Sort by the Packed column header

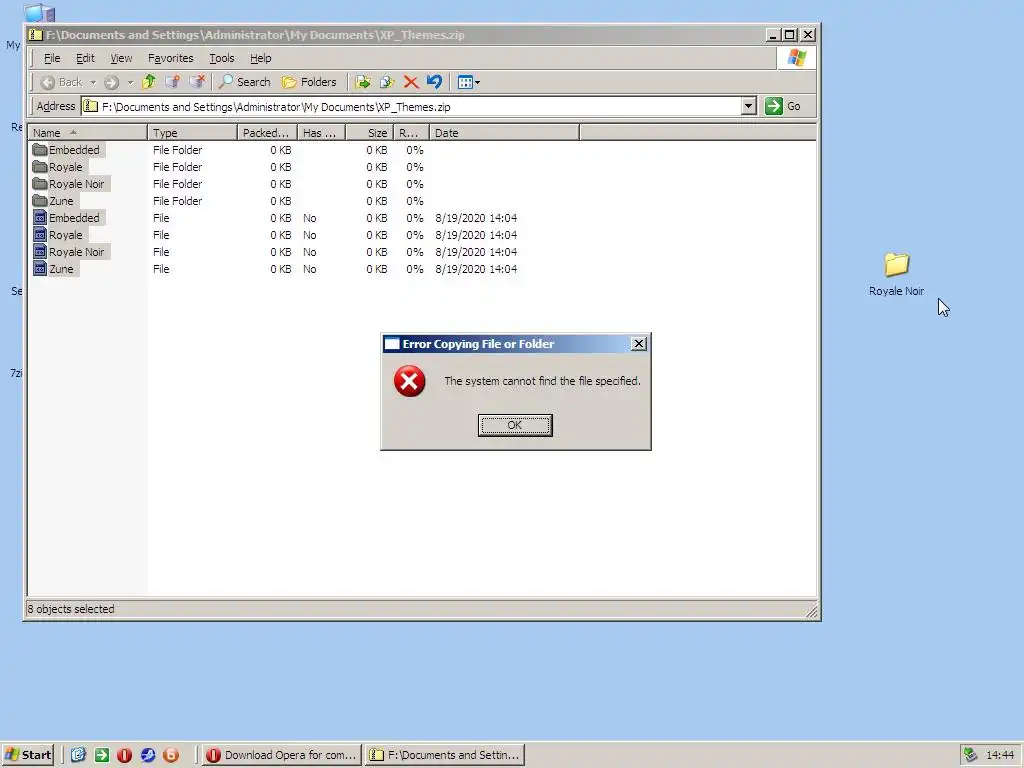click(266, 133)
